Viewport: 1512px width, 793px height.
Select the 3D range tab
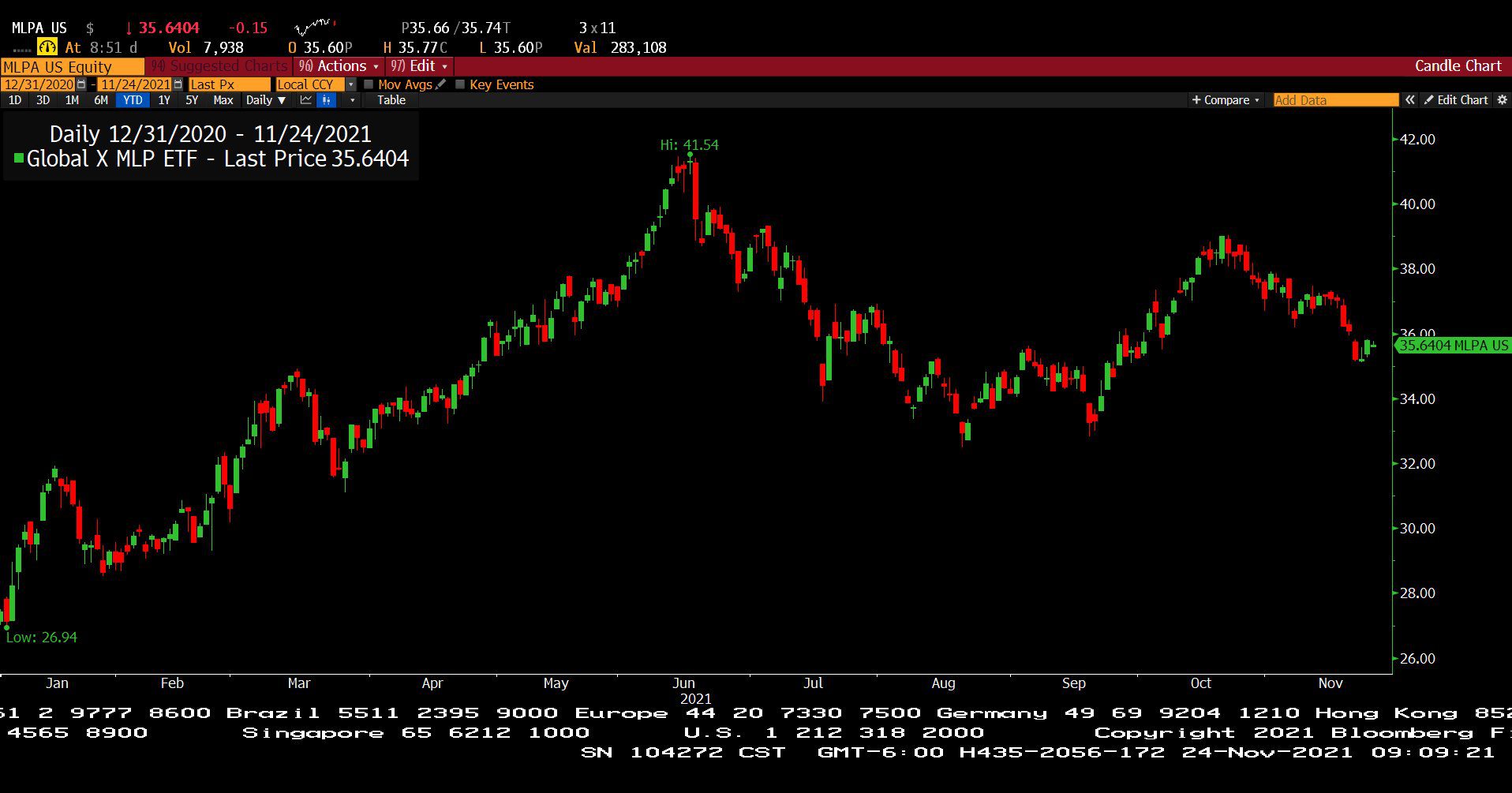point(43,100)
